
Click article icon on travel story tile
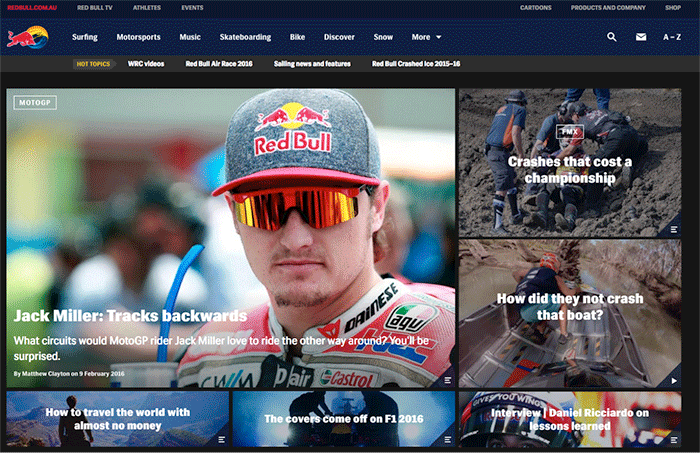221,440
